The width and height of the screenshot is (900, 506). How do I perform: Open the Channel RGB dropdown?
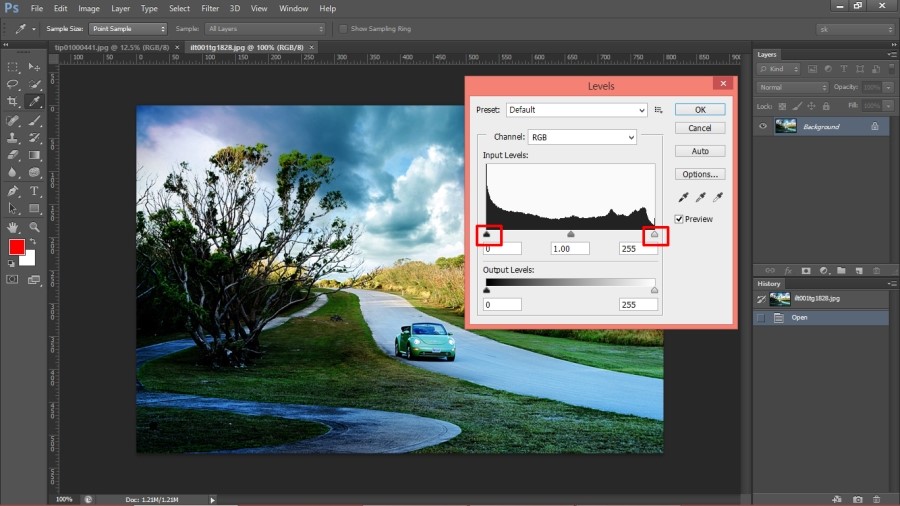pyautogui.click(x=582, y=137)
